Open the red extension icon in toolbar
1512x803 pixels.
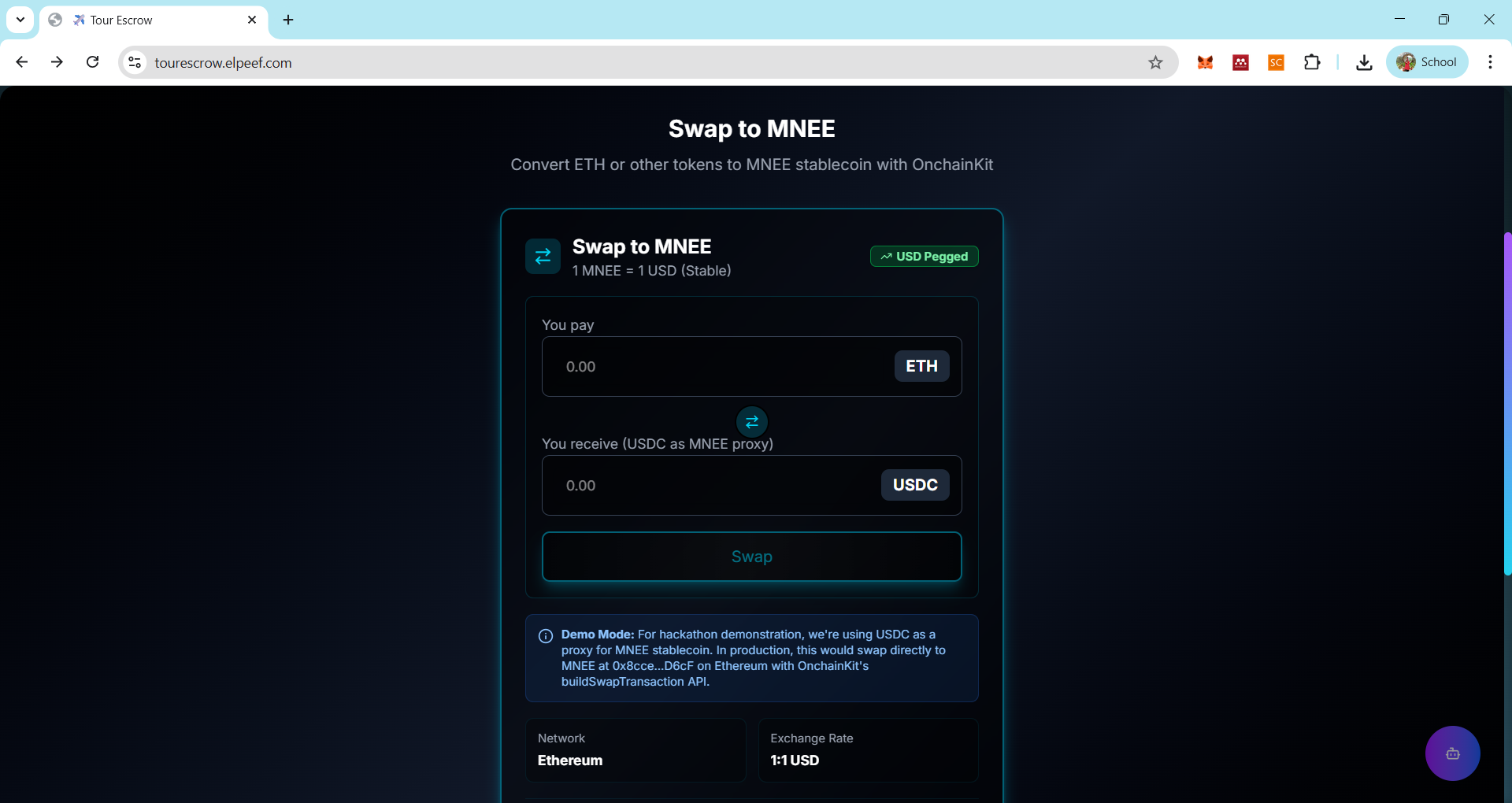[1240, 62]
